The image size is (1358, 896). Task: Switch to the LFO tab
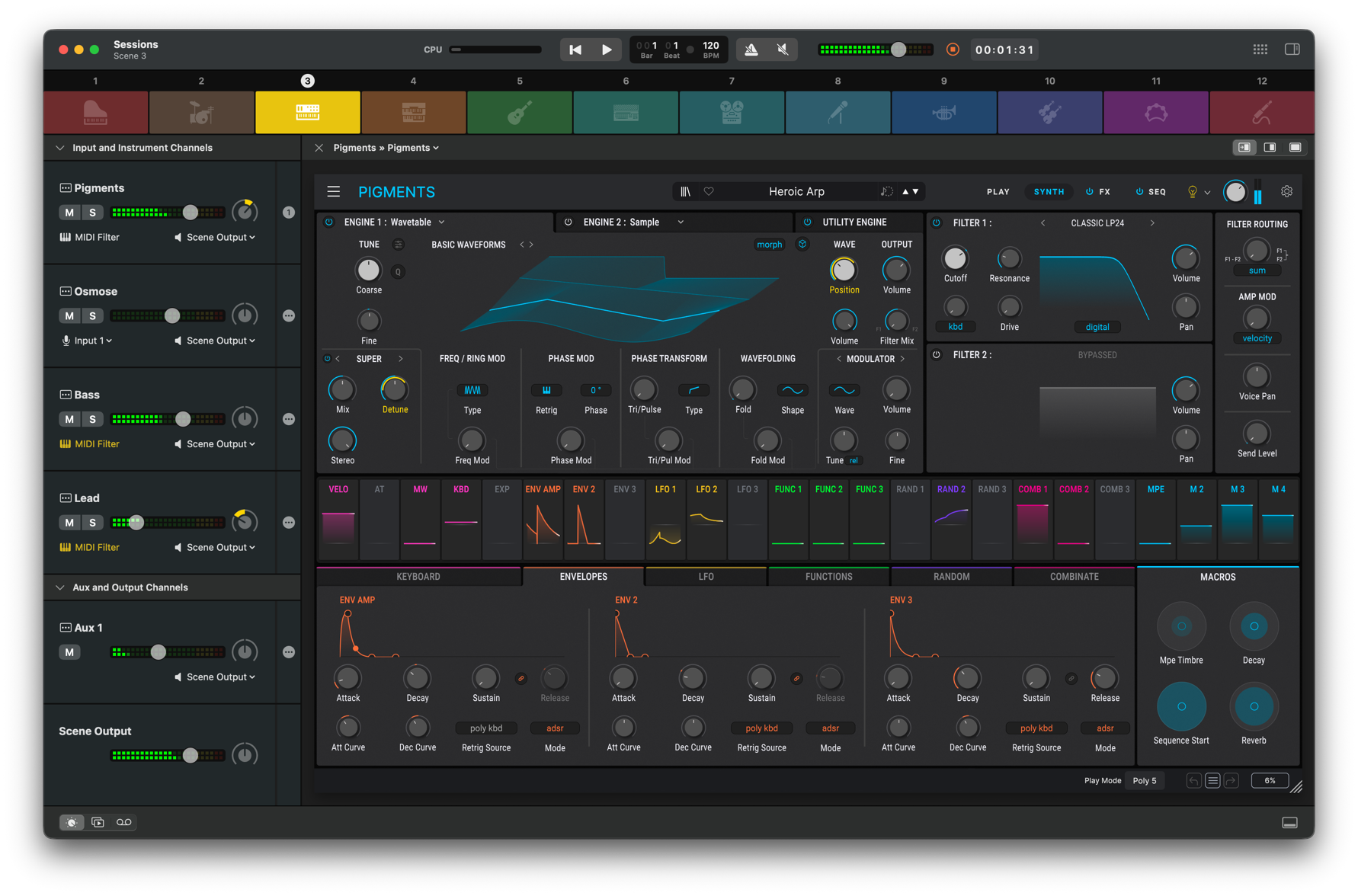tap(706, 577)
